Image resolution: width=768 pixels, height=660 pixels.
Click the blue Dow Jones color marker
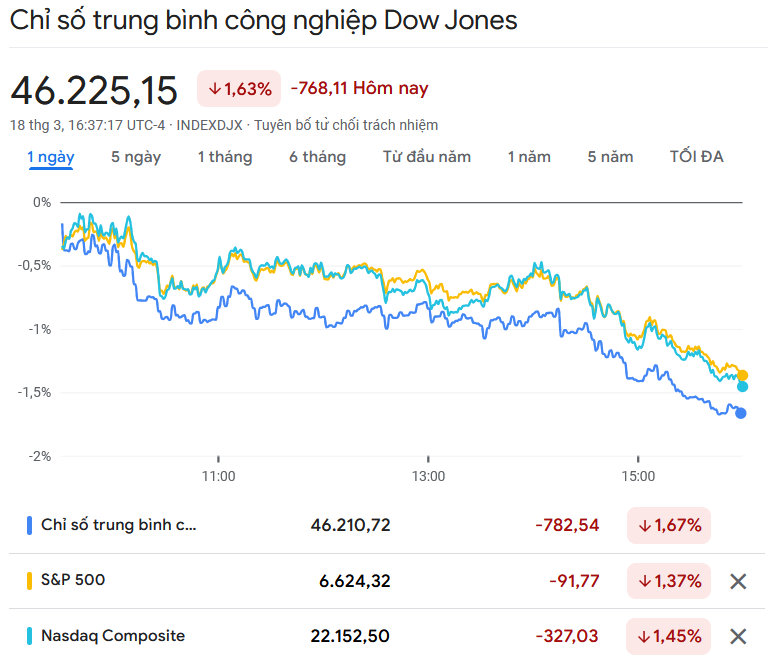[29, 525]
